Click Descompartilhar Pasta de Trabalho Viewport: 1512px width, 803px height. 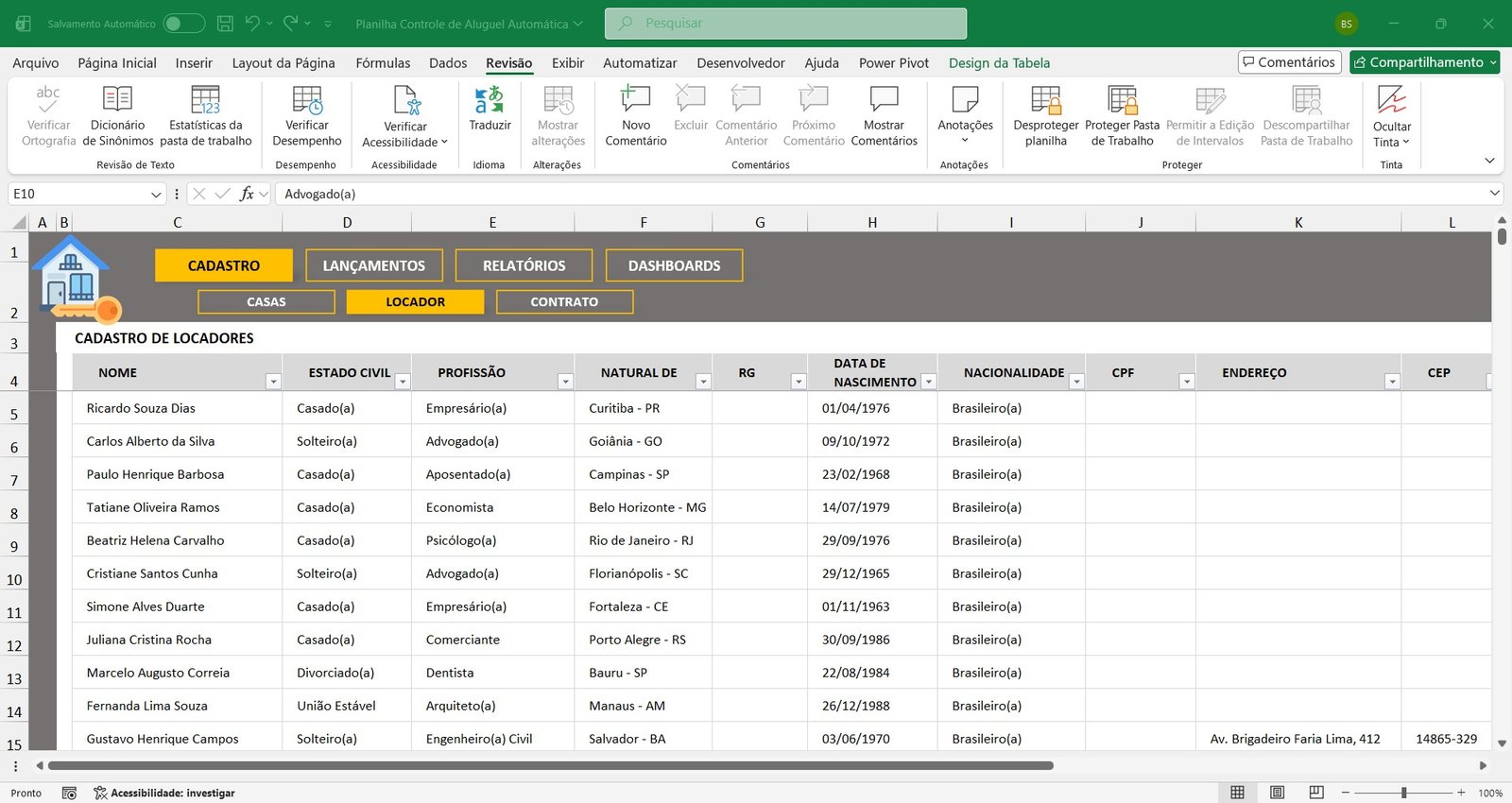[1306, 115]
